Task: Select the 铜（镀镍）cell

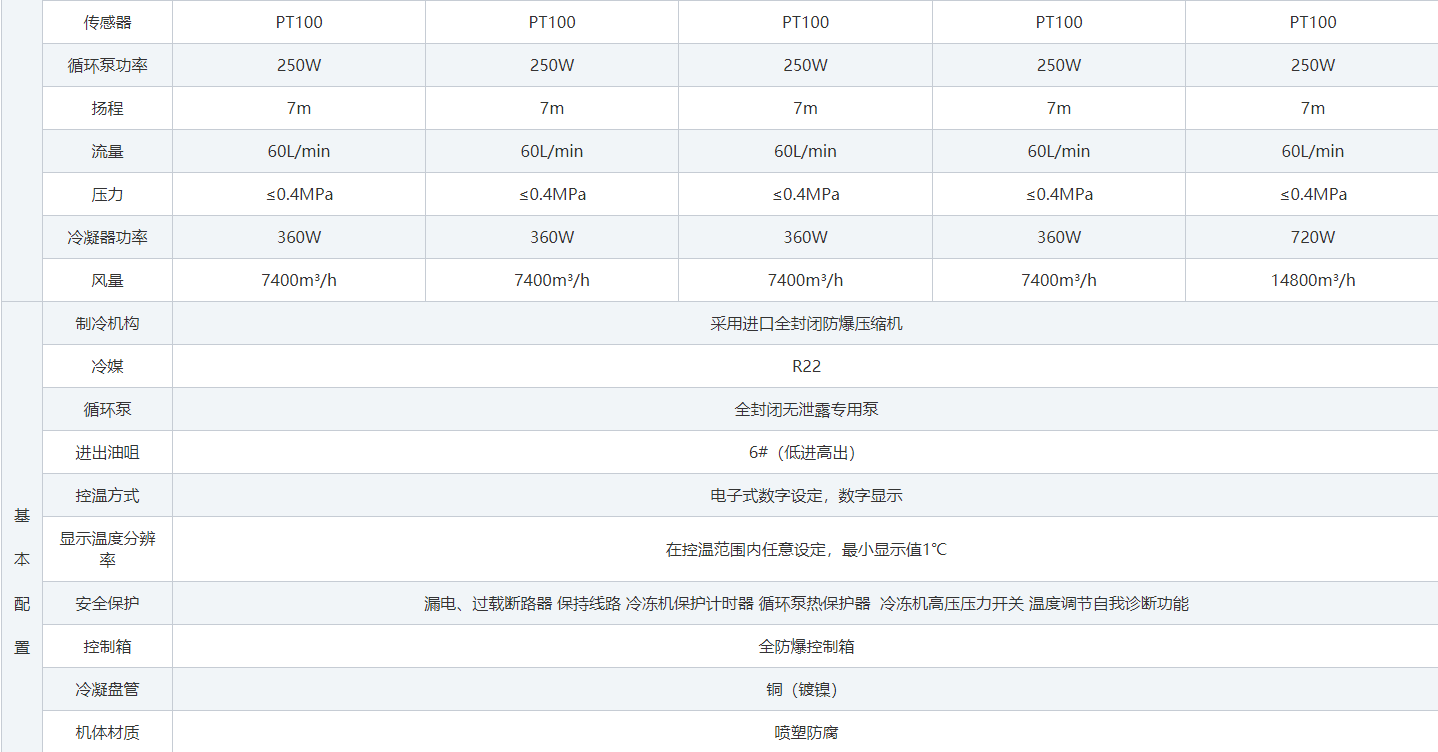Action: (806, 689)
